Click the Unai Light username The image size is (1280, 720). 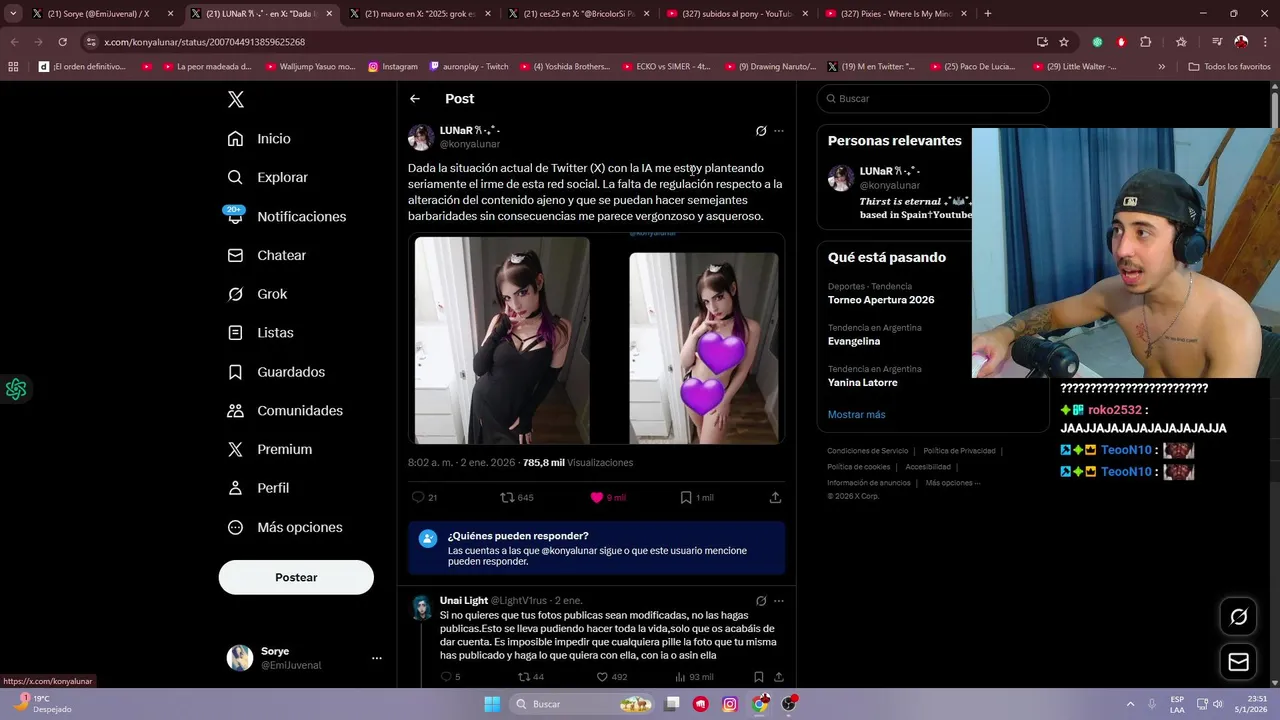point(464,601)
